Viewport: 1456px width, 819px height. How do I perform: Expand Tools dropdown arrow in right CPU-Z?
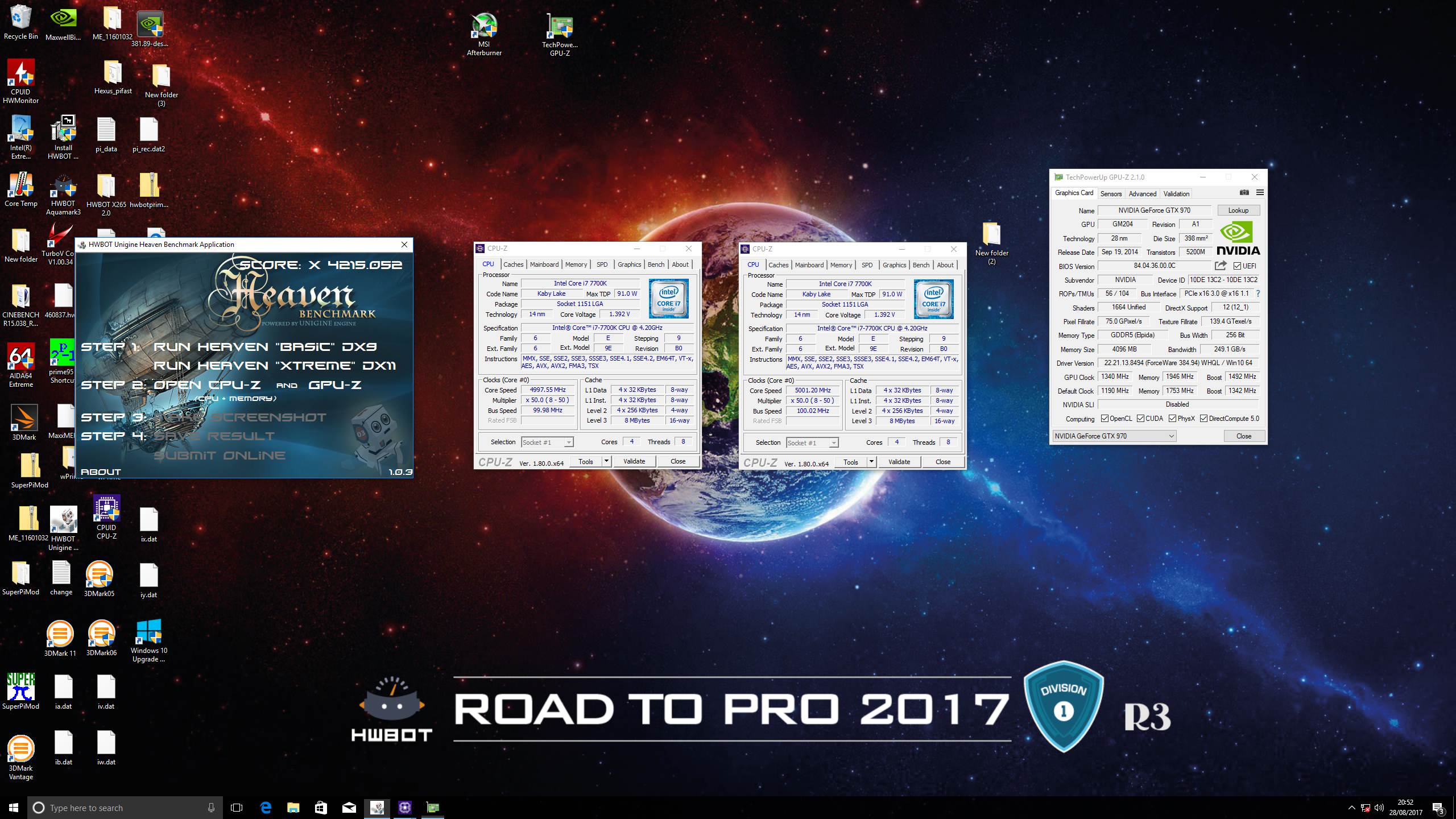[871, 462]
